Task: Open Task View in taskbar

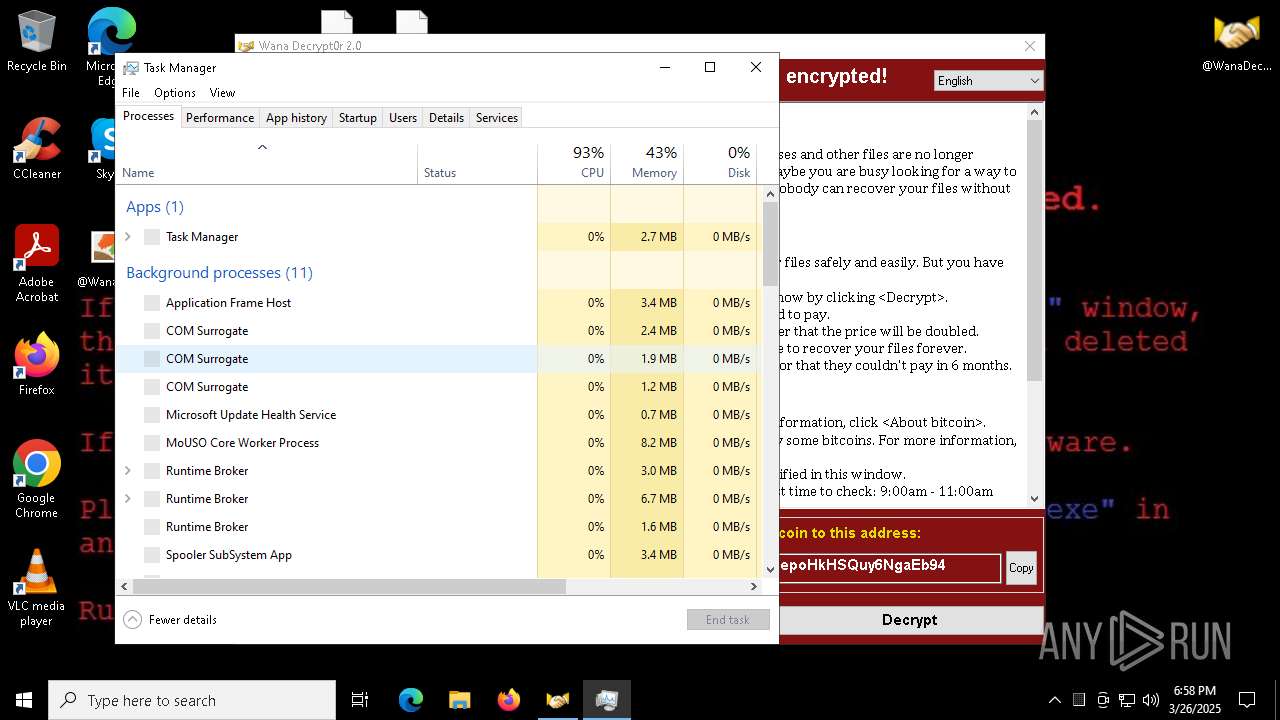Action: [360, 700]
